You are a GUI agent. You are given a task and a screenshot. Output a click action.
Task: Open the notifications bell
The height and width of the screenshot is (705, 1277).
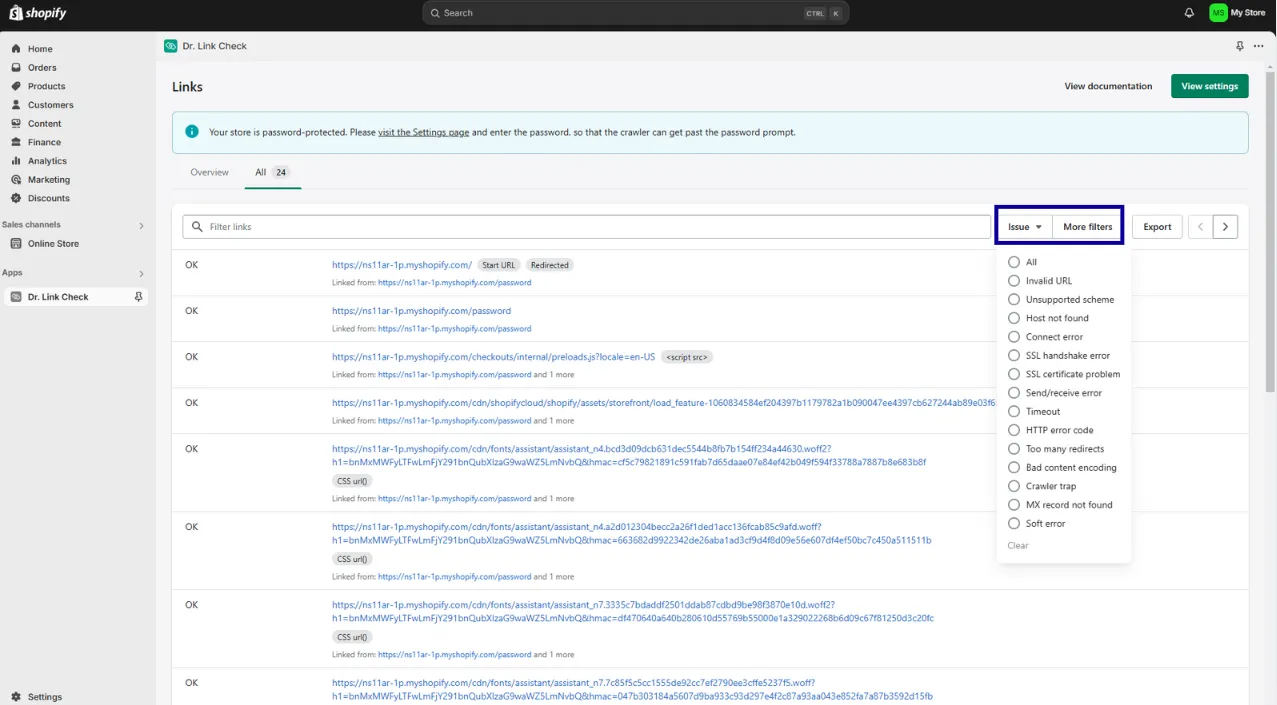coord(1189,13)
